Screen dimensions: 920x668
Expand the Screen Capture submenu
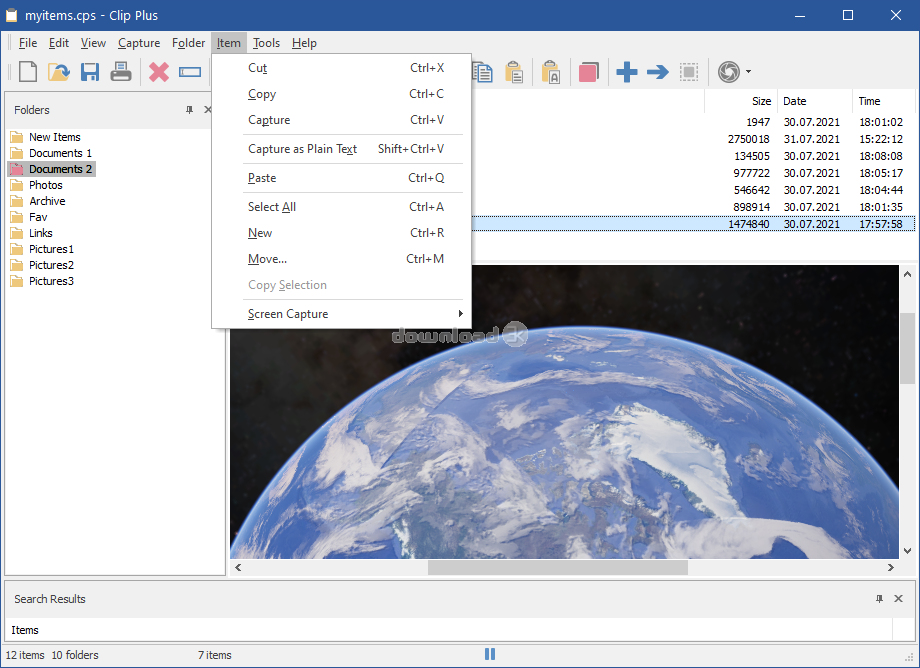(x=341, y=314)
